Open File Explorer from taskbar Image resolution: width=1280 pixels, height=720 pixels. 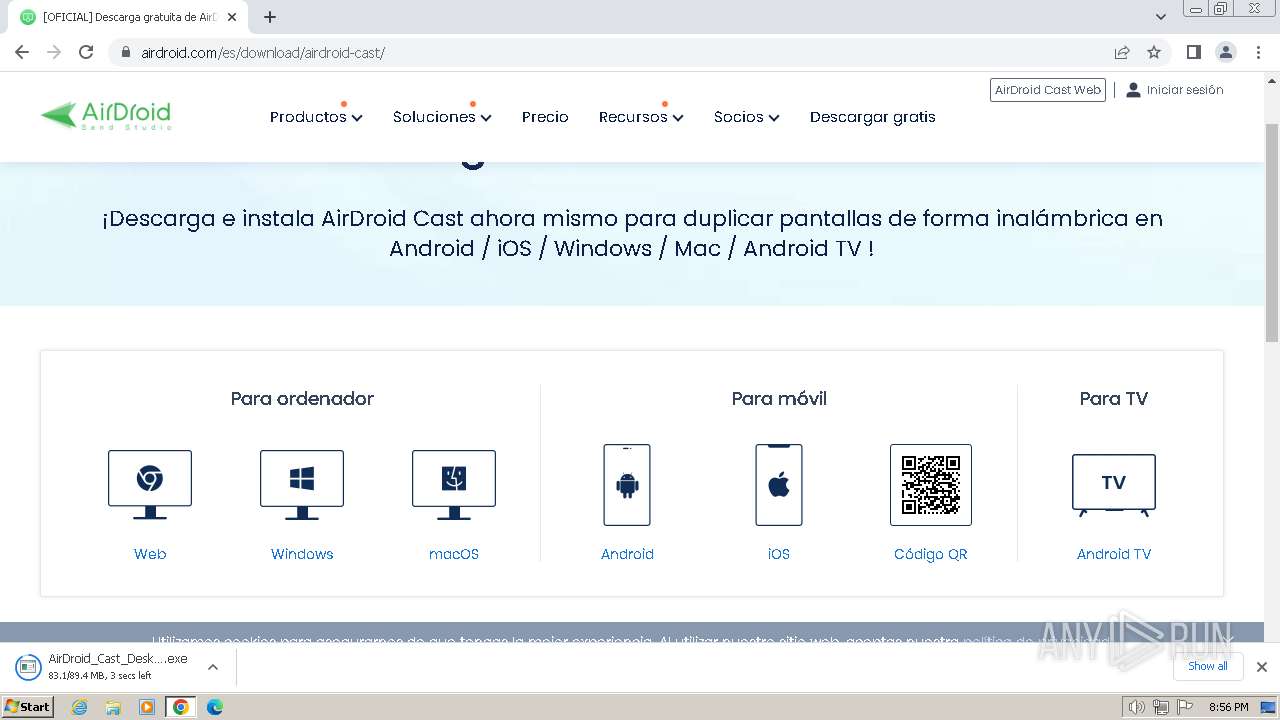(x=113, y=707)
